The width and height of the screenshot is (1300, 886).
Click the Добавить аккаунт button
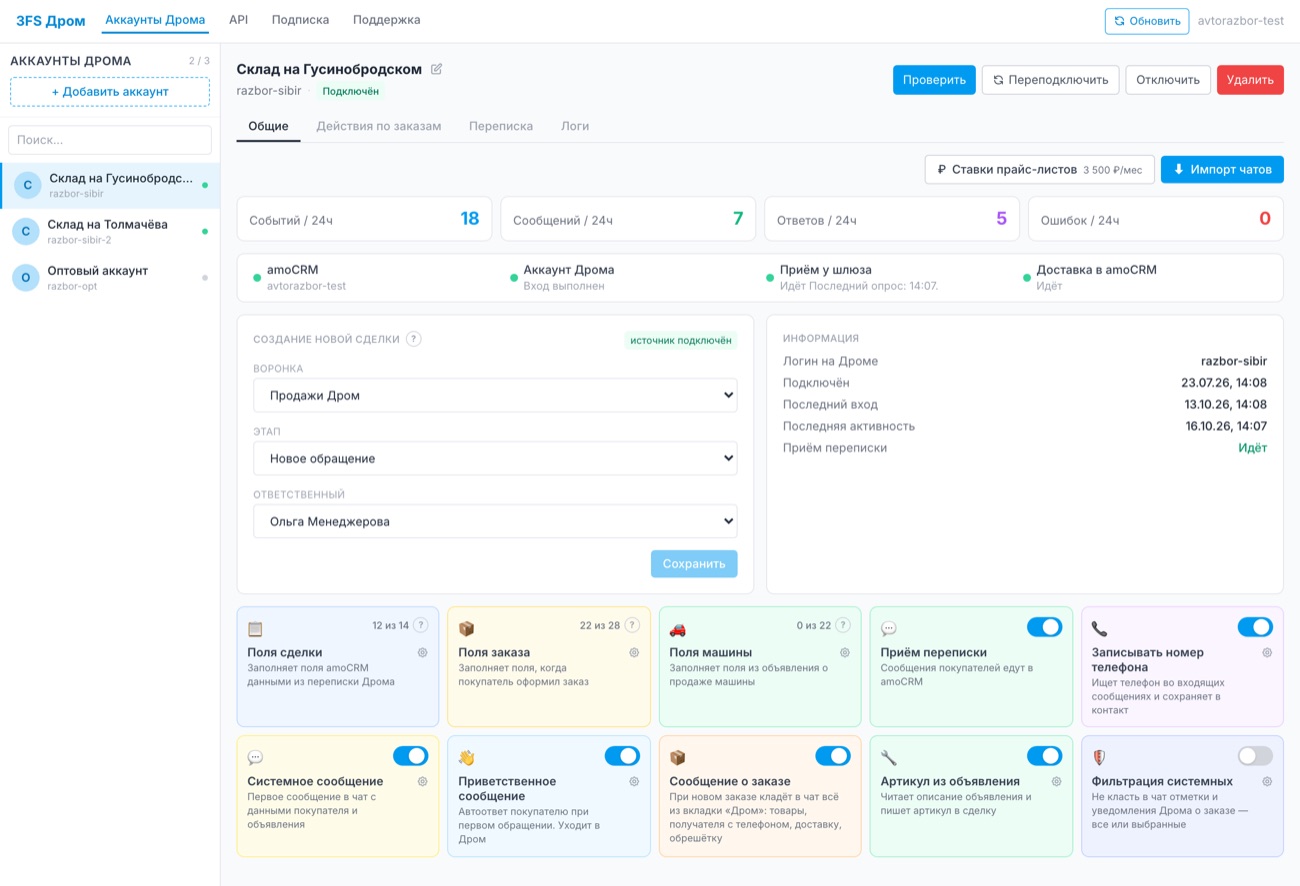(x=110, y=92)
